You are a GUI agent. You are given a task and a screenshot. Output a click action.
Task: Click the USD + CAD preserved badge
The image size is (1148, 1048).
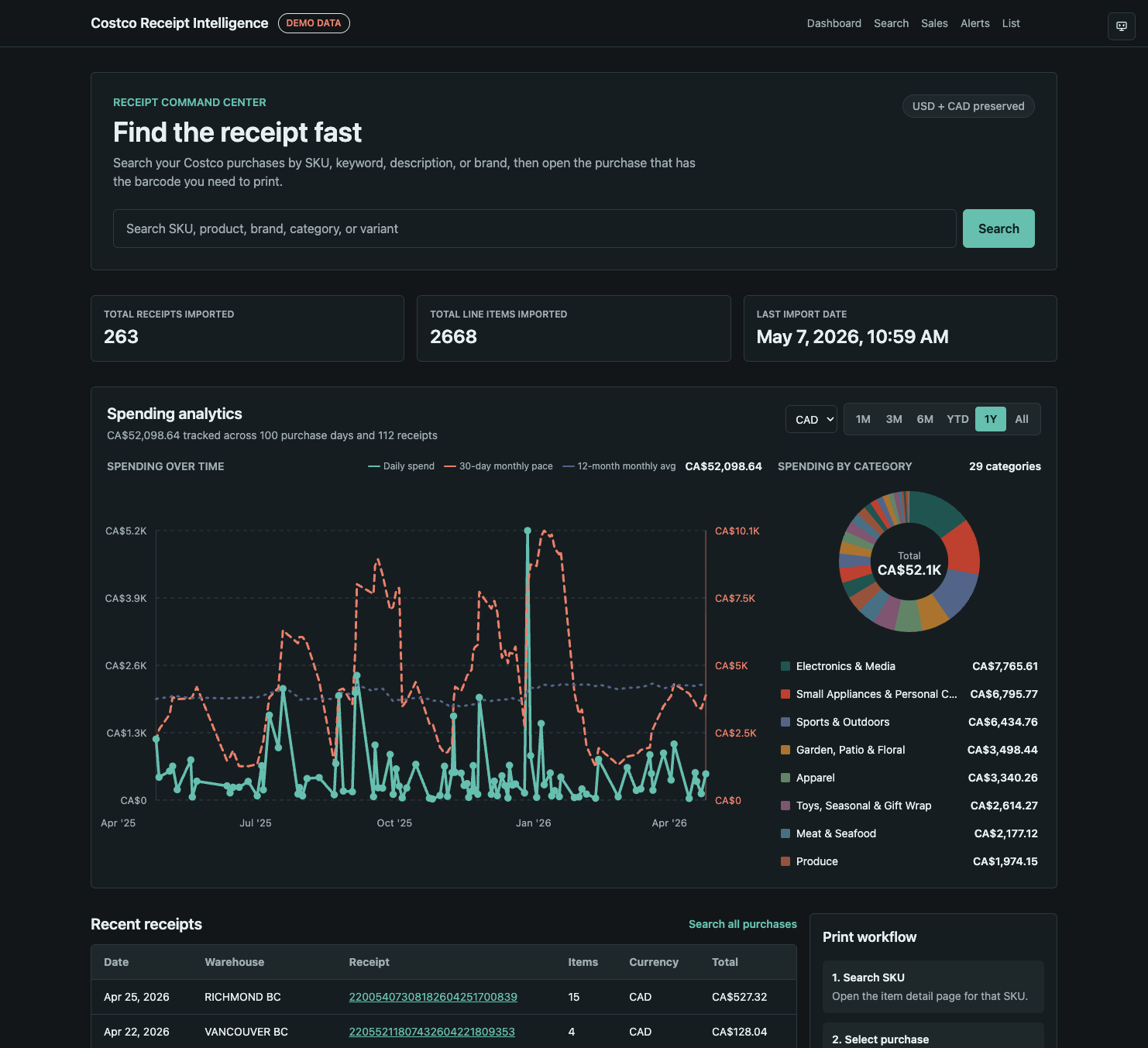pos(968,106)
